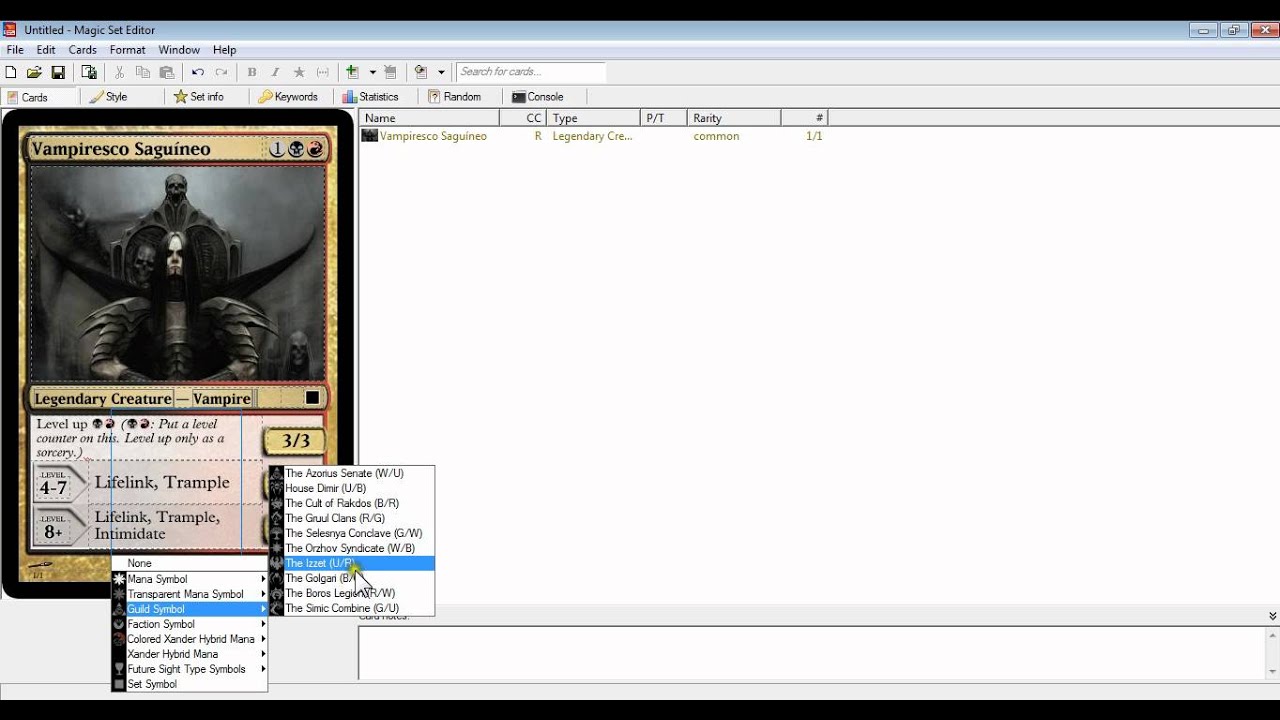This screenshot has width=1280, height=720.
Task: Open the Add card dropdown arrow
Action: pos(372,72)
